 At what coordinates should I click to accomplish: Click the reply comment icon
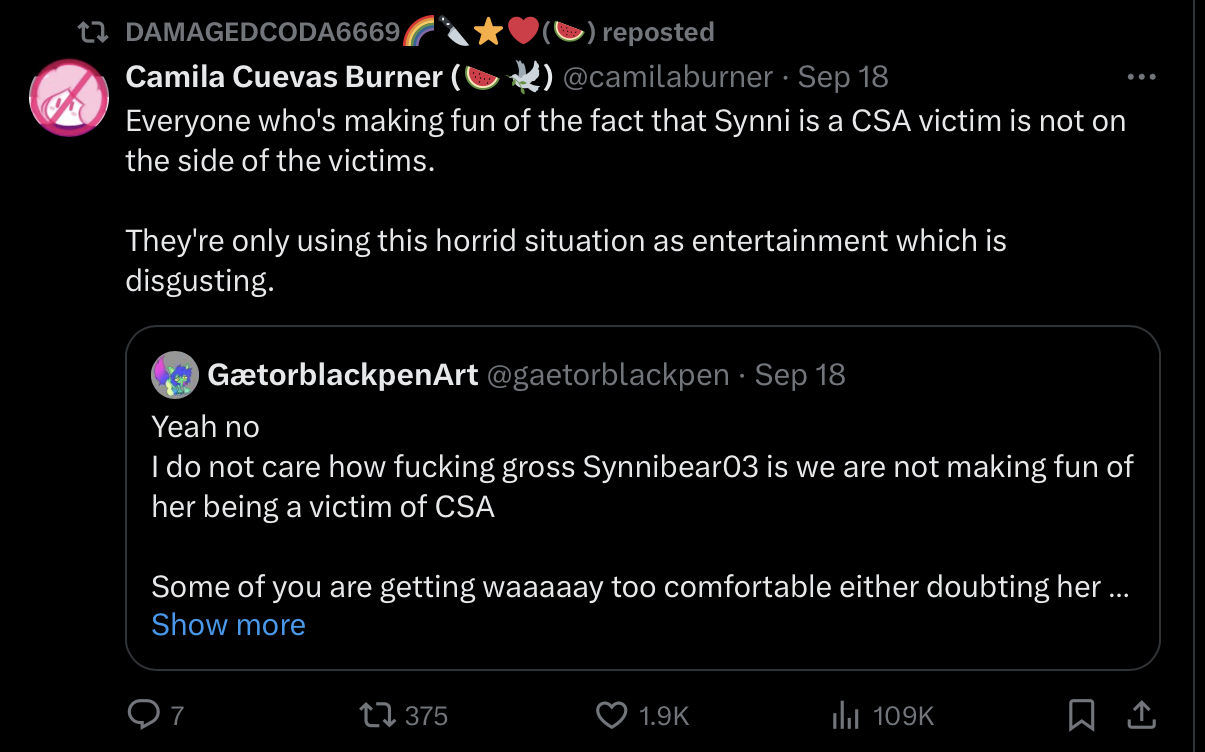click(x=144, y=714)
